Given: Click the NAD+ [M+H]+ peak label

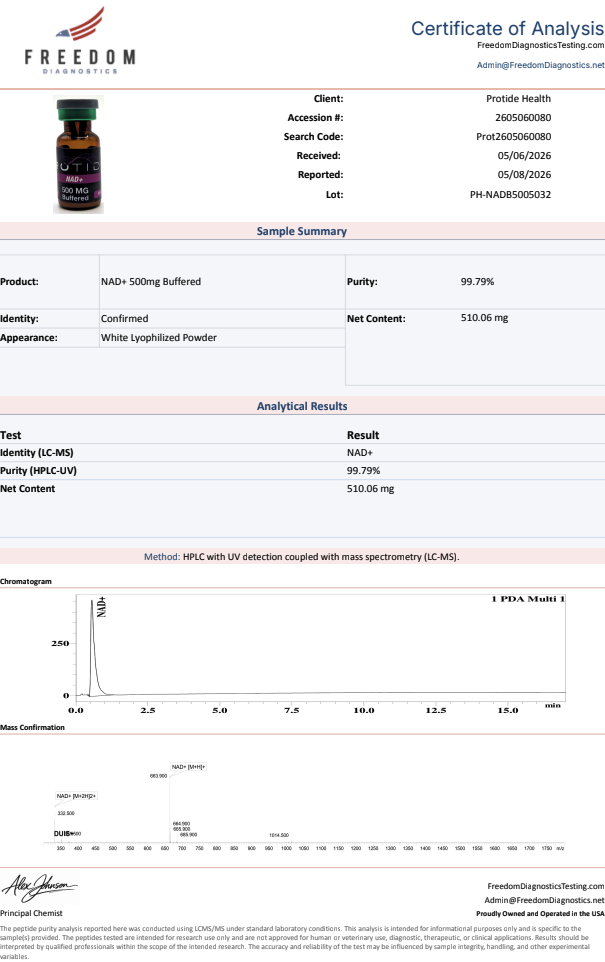Looking at the screenshot, I should pos(188,767).
